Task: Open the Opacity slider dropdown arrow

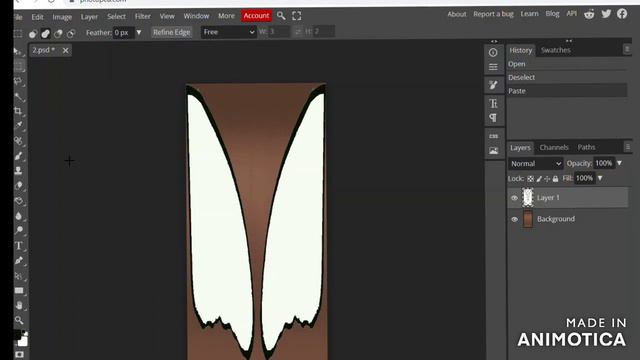Action: click(619, 163)
